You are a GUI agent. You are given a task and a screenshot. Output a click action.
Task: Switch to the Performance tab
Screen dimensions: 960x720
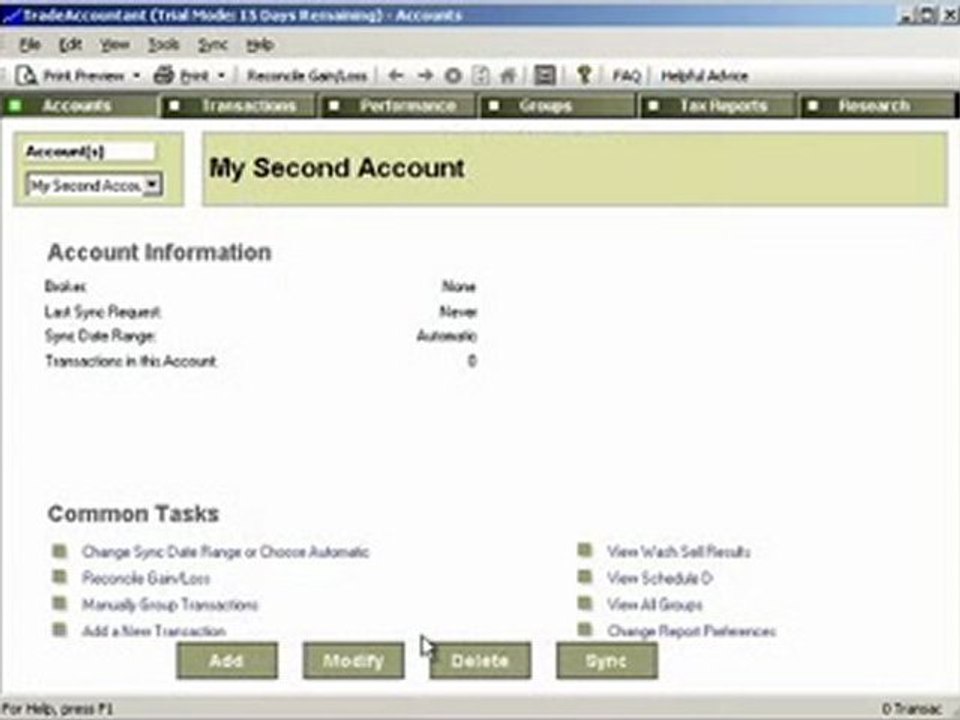pos(398,105)
